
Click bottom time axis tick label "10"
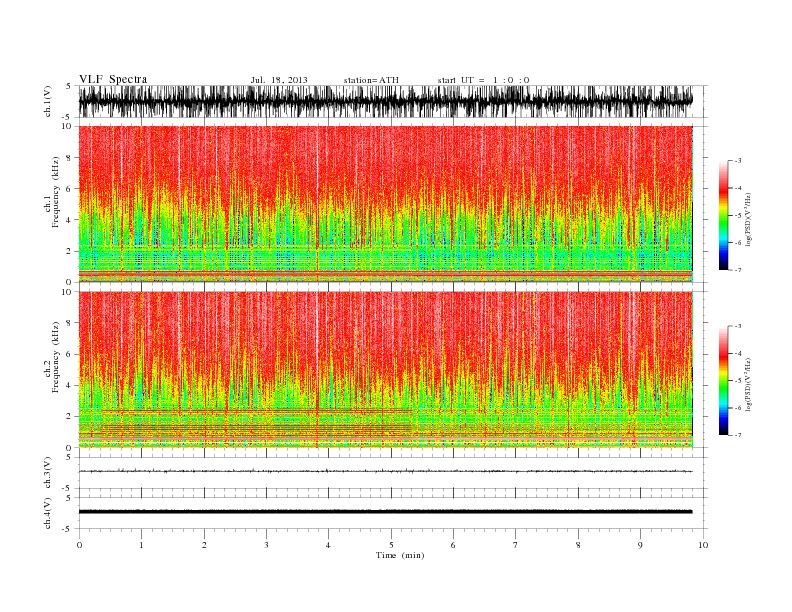tap(703, 545)
